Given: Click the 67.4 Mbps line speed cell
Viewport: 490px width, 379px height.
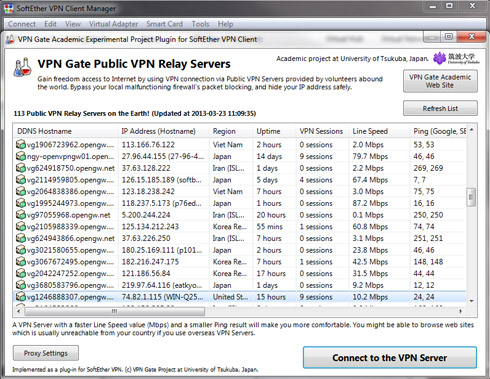Looking at the screenshot, I should [x=370, y=180].
